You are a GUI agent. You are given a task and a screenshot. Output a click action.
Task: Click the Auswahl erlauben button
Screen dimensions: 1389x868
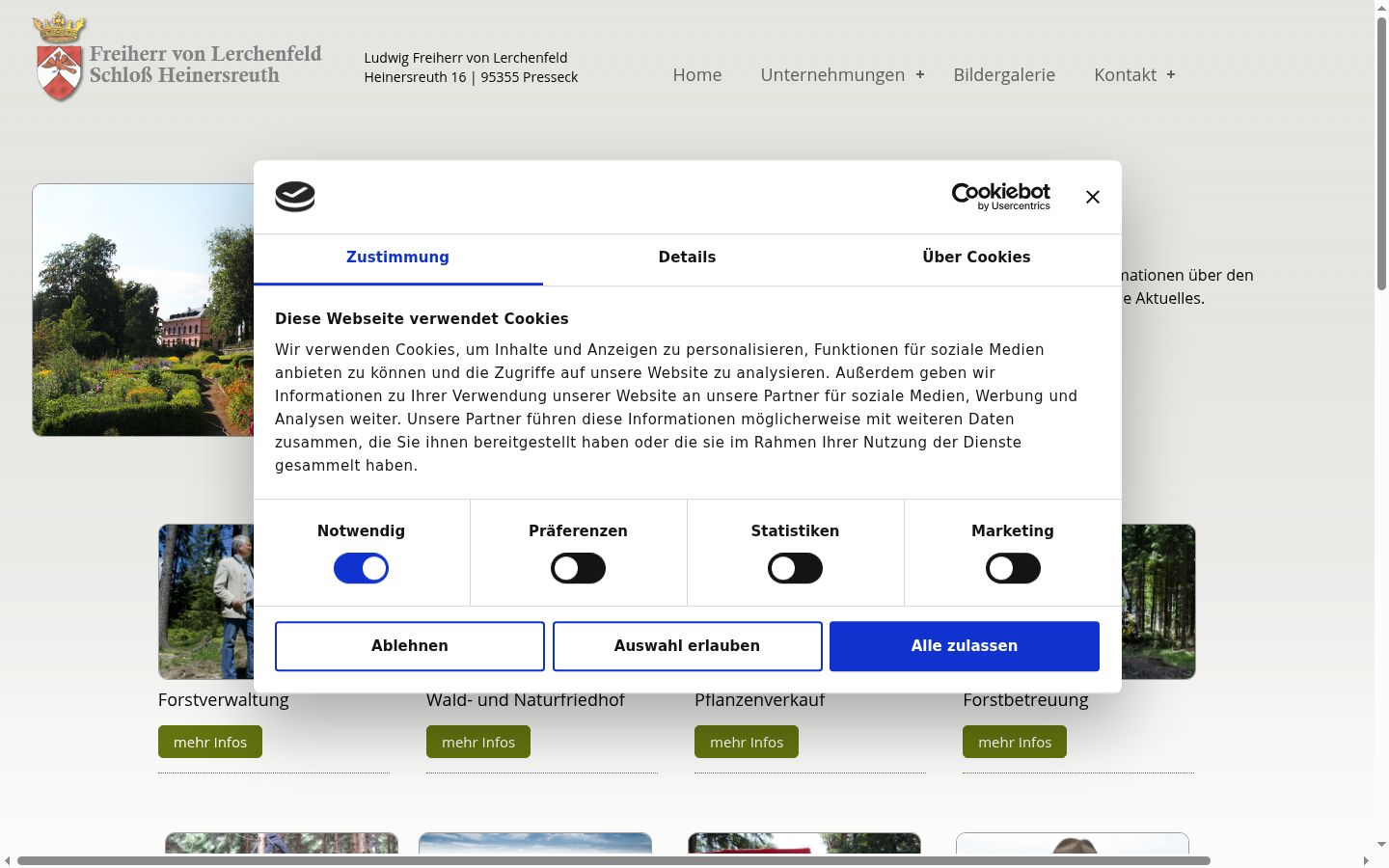[688, 646]
